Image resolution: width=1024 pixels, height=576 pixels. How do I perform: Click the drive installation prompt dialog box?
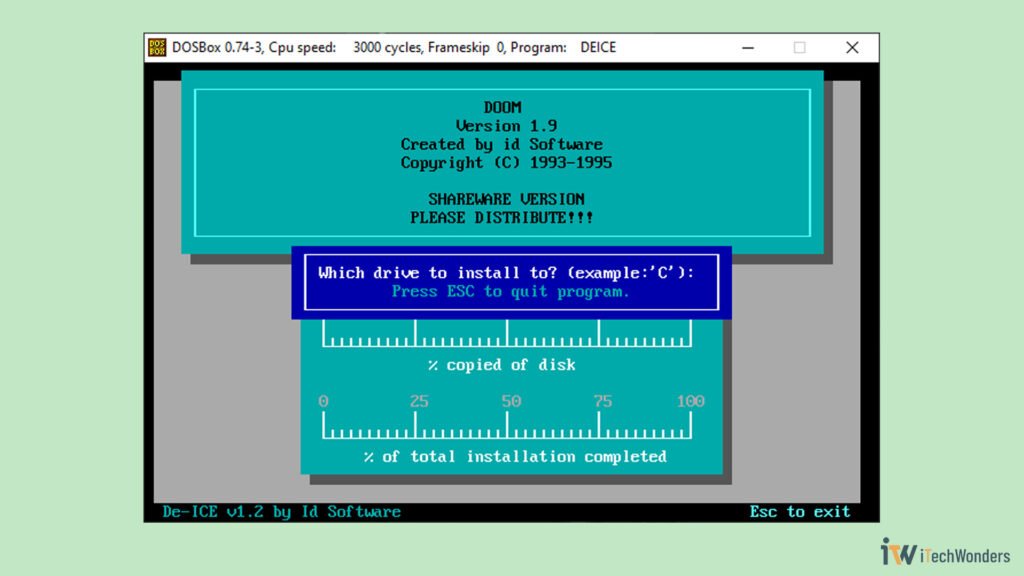coord(511,282)
